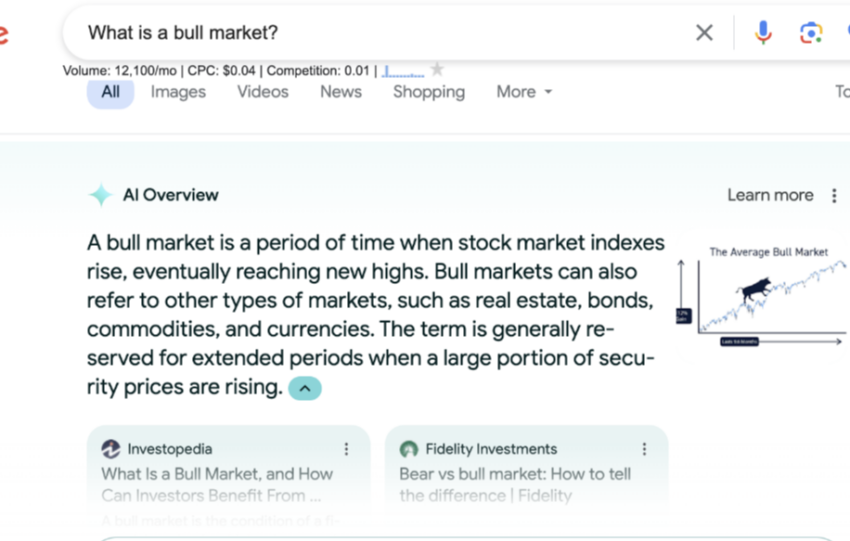Clear the search query with X icon

point(704,33)
